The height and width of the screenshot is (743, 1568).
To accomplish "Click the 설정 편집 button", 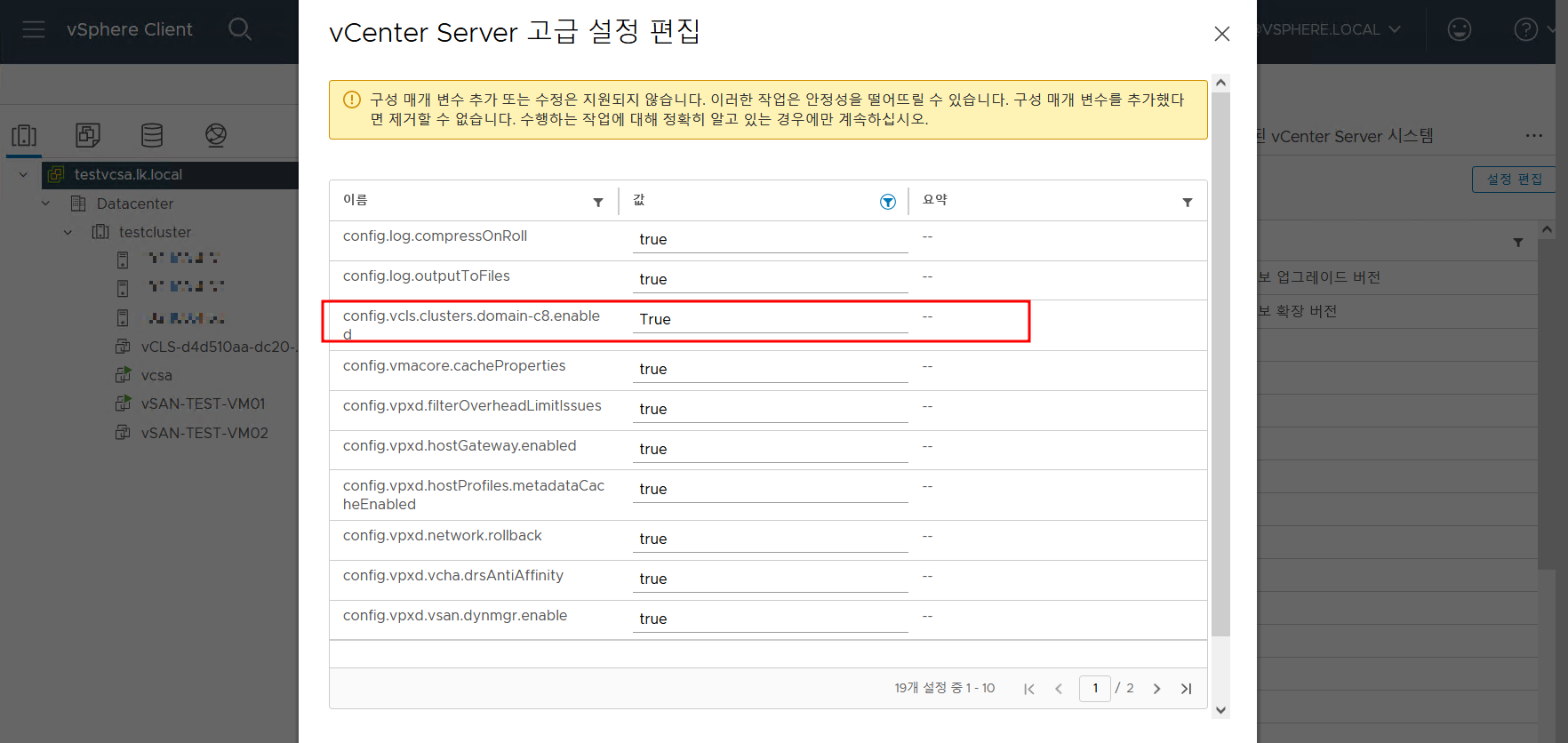I will coord(1515,179).
